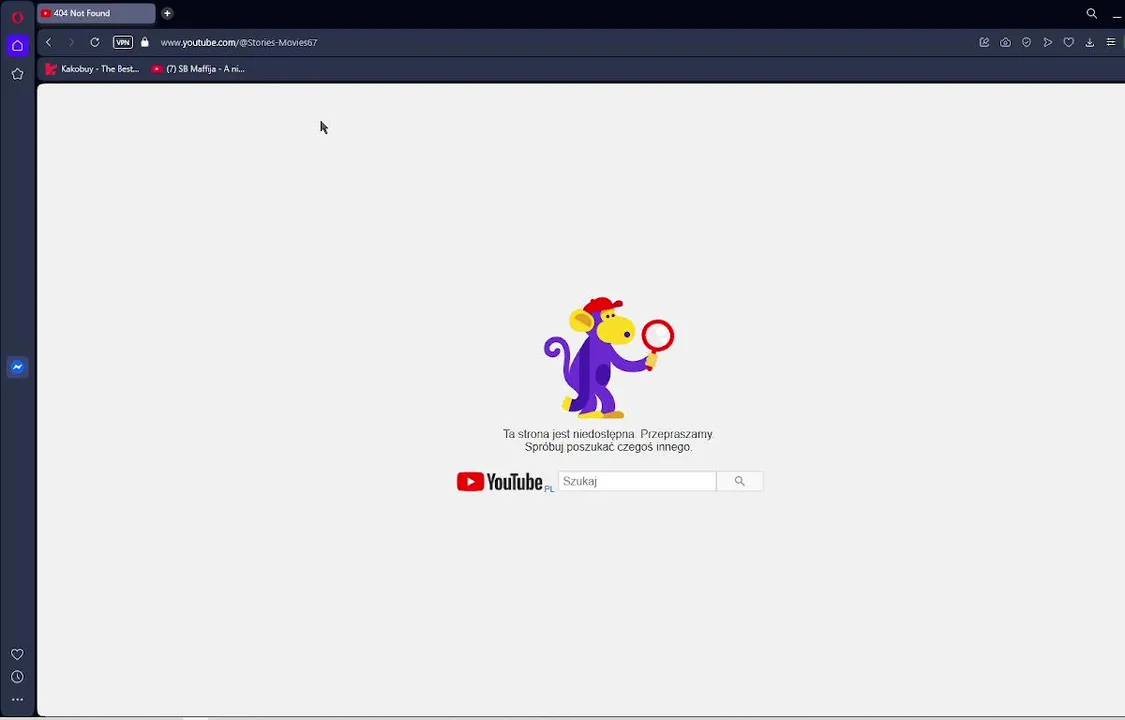The image size is (1125, 720).
Task: Open downloads arrow icon
Action: click(1089, 42)
